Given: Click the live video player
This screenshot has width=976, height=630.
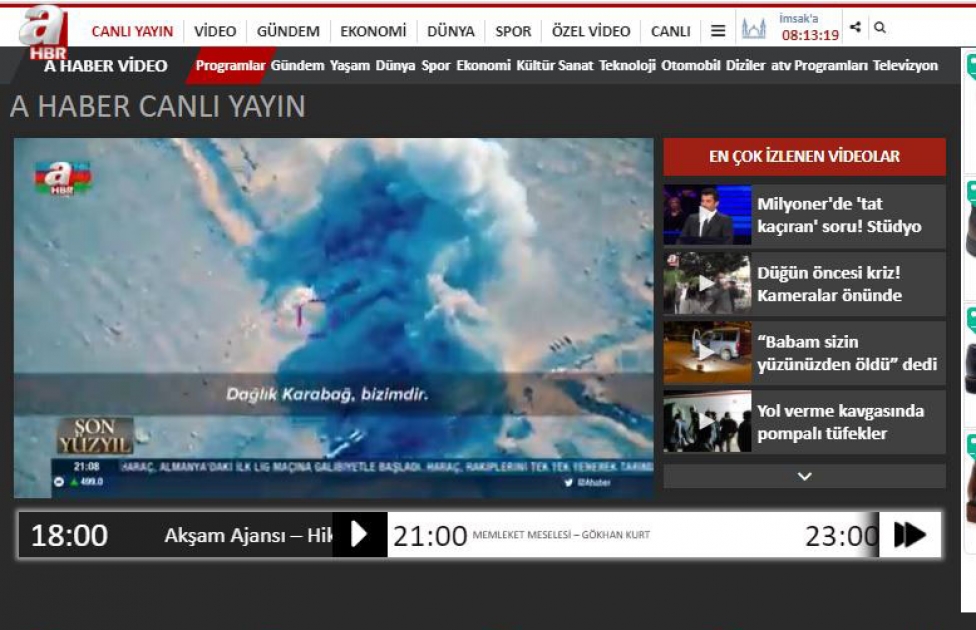Looking at the screenshot, I should pyautogui.click(x=334, y=317).
